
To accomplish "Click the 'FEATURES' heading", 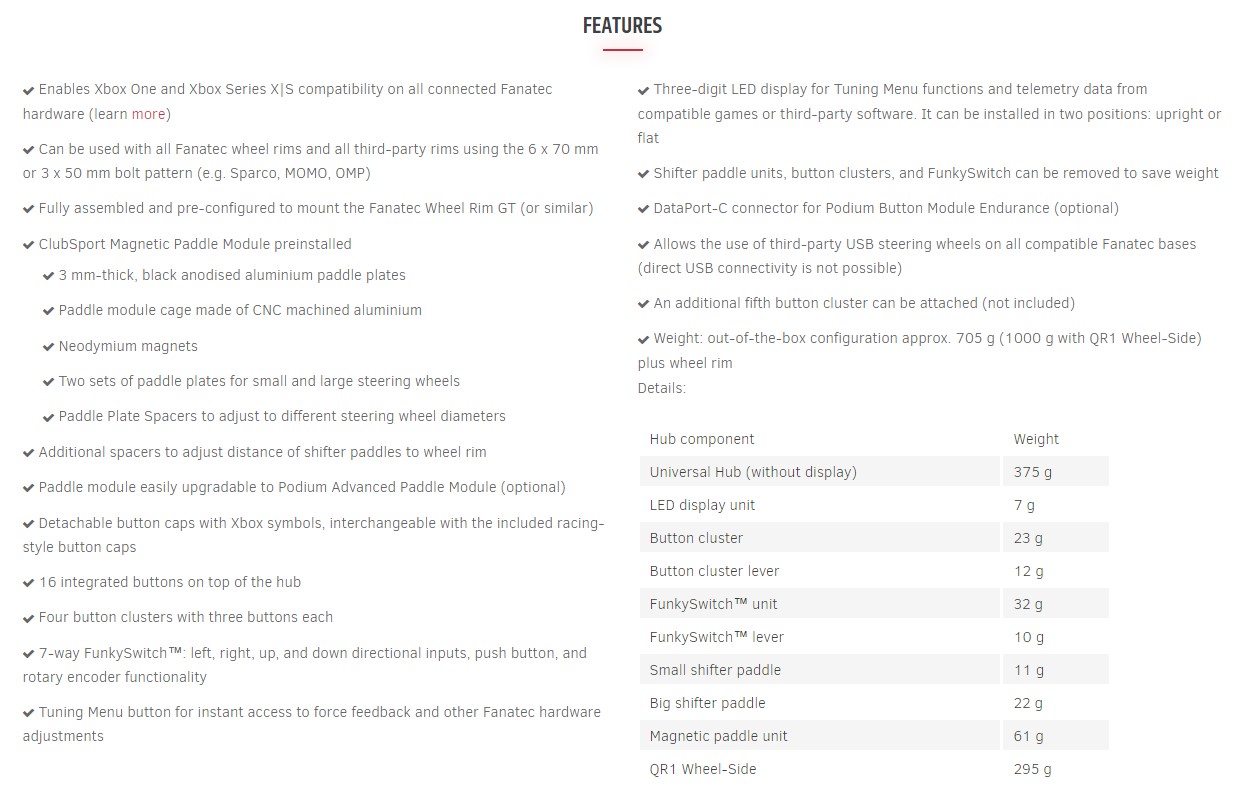I will pyautogui.click(x=622, y=26).
